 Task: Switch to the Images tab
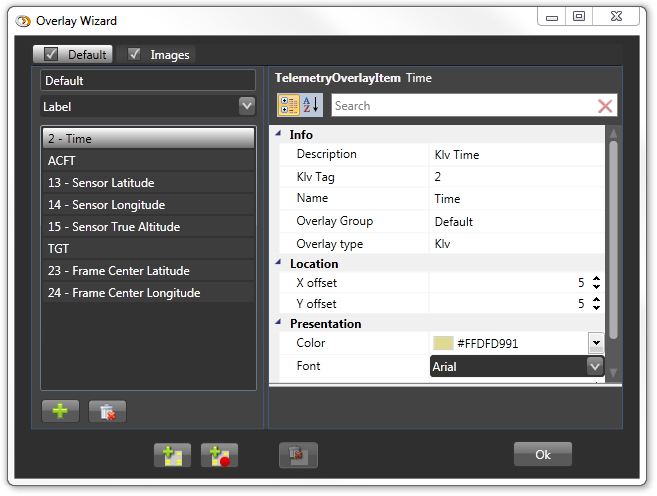(x=169, y=55)
